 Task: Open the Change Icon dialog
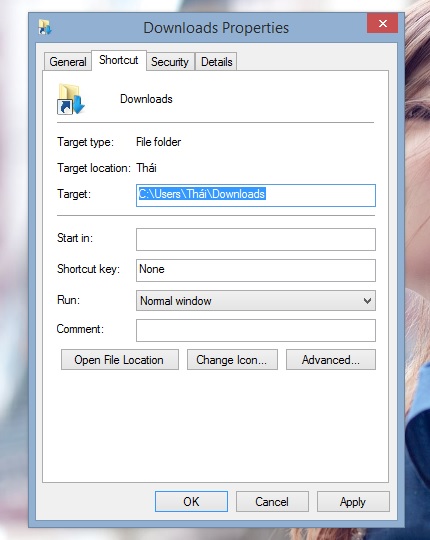[x=232, y=360]
